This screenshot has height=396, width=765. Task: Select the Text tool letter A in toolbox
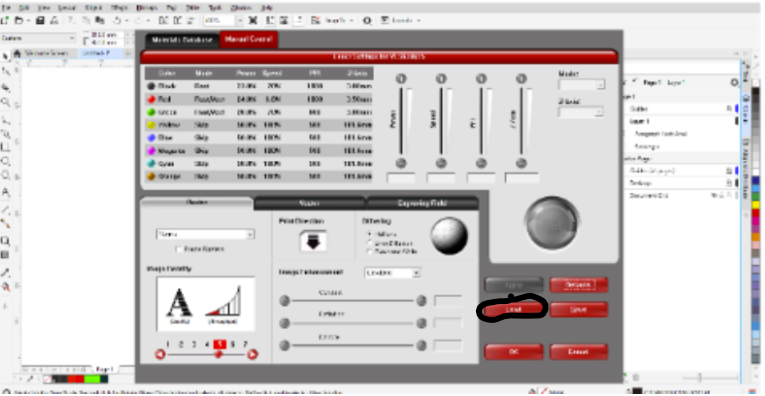pyautogui.click(x=6, y=192)
